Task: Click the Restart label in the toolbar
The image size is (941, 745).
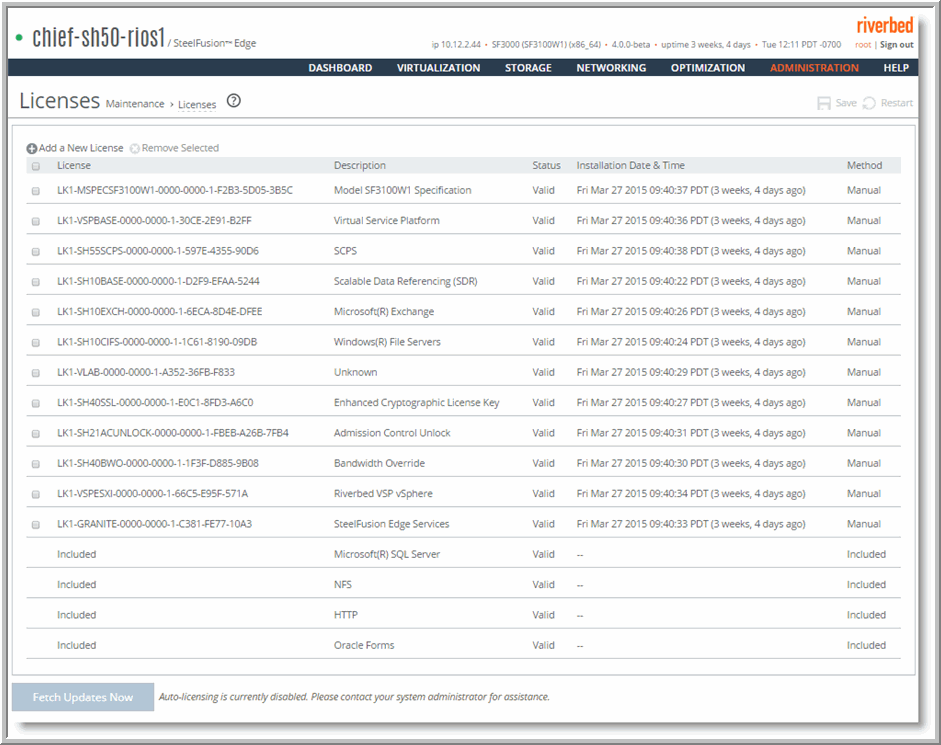Action: click(897, 103)
